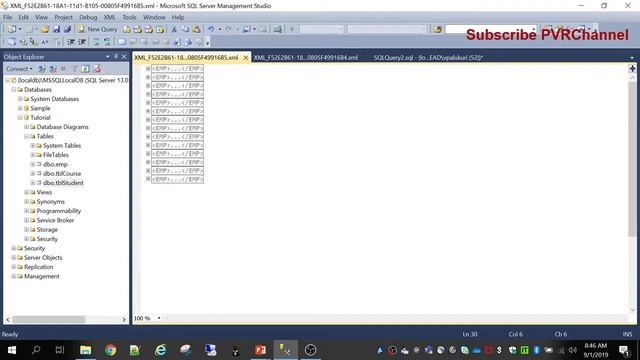
Task: Click the Filter funnel icon in Object Explorer
Action: (75, 69)
